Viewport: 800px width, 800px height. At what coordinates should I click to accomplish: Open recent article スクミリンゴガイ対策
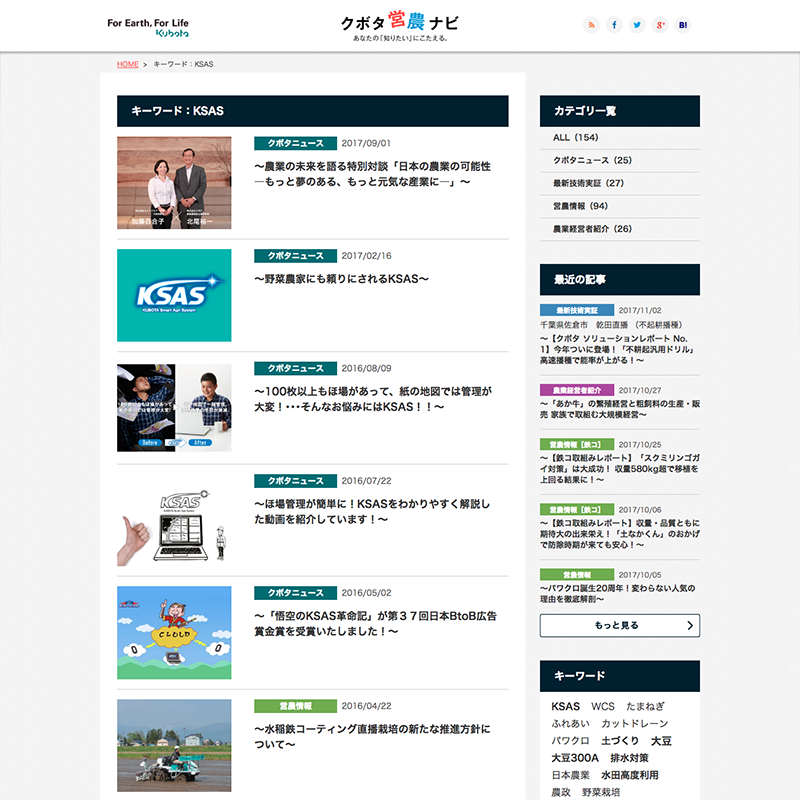pyautogui.click(x=619, y=469)
